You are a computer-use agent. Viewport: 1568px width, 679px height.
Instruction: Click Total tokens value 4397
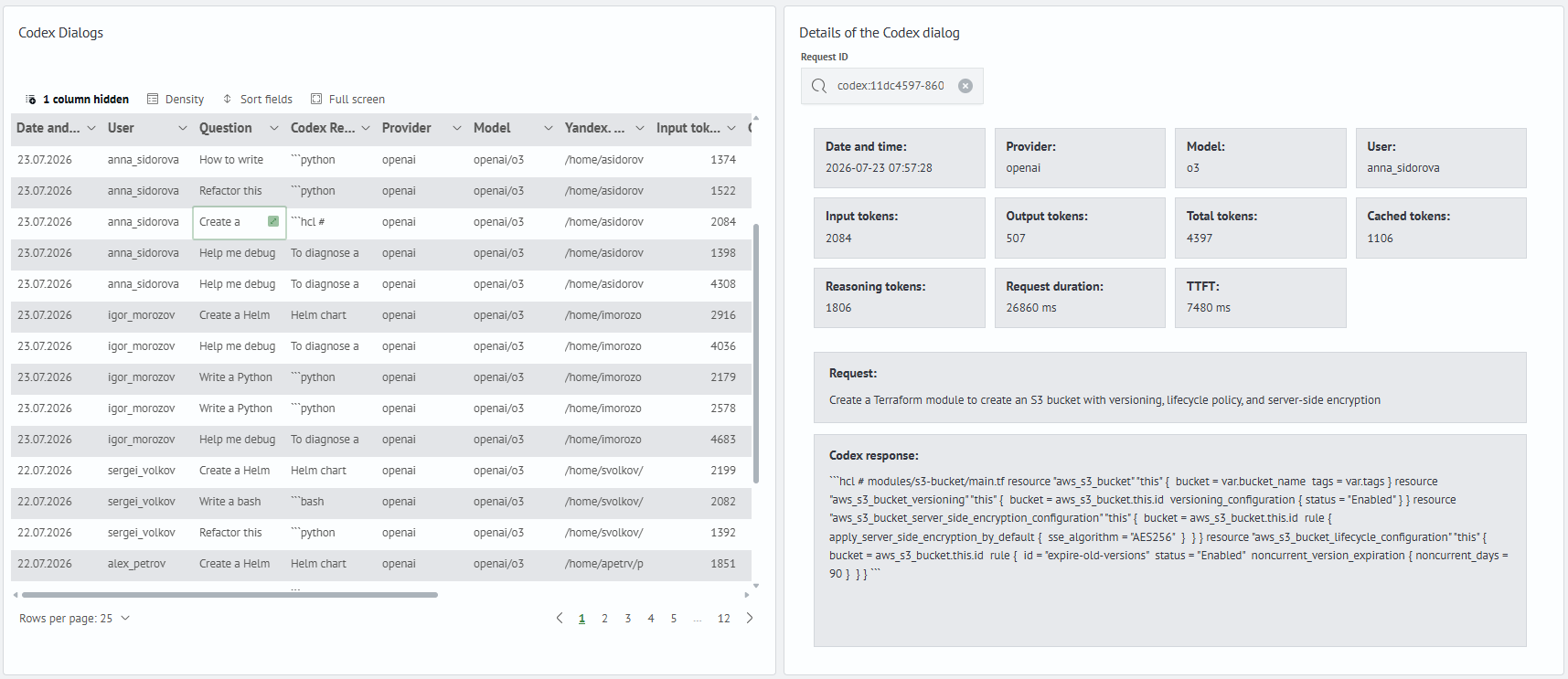click(1200, 239)
